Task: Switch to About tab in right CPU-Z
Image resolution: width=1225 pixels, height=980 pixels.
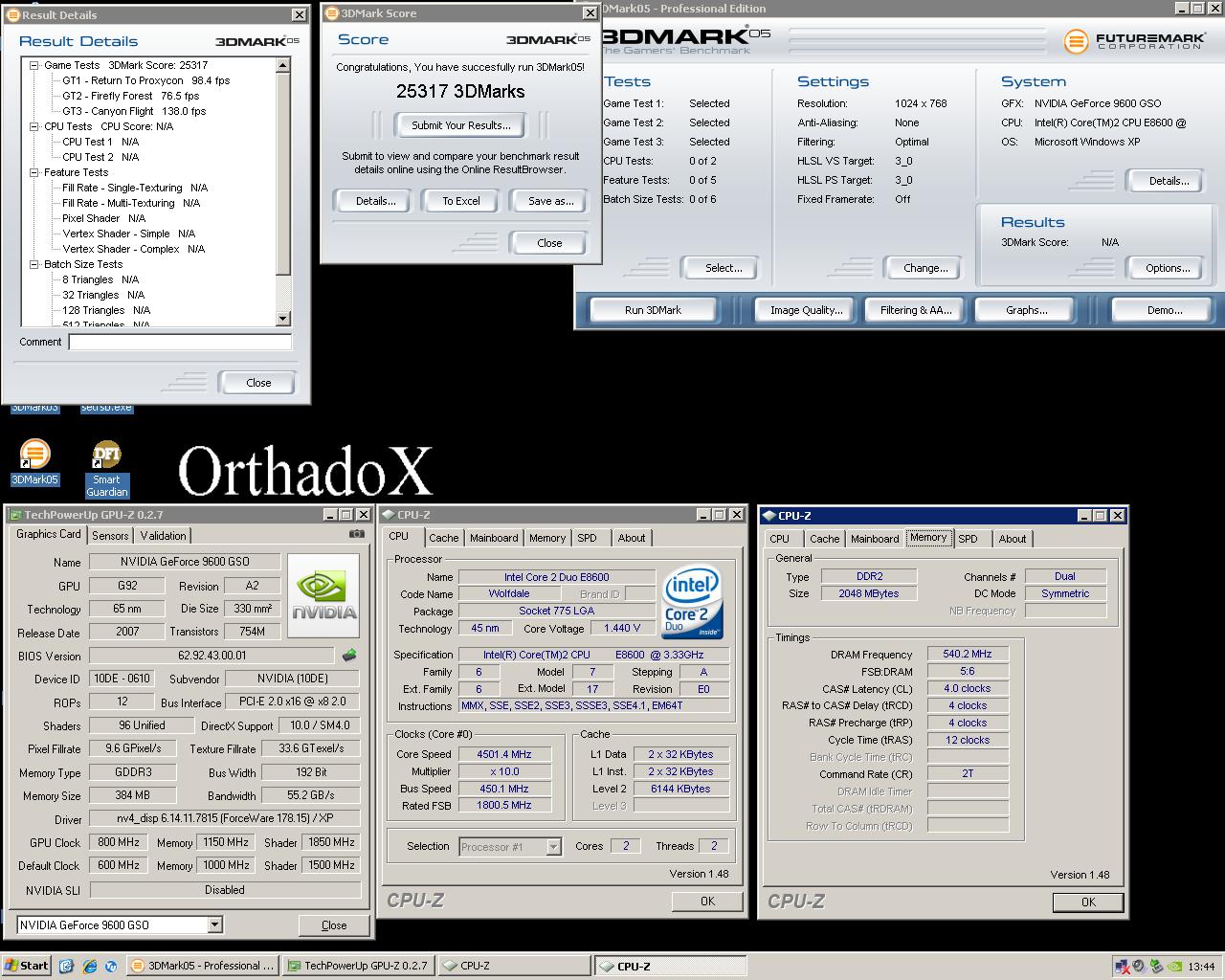Action: pos(1013,539)
